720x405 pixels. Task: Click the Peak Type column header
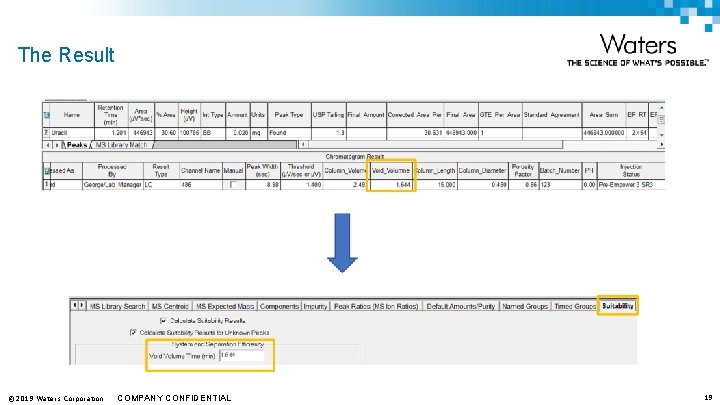coord(289,115)
